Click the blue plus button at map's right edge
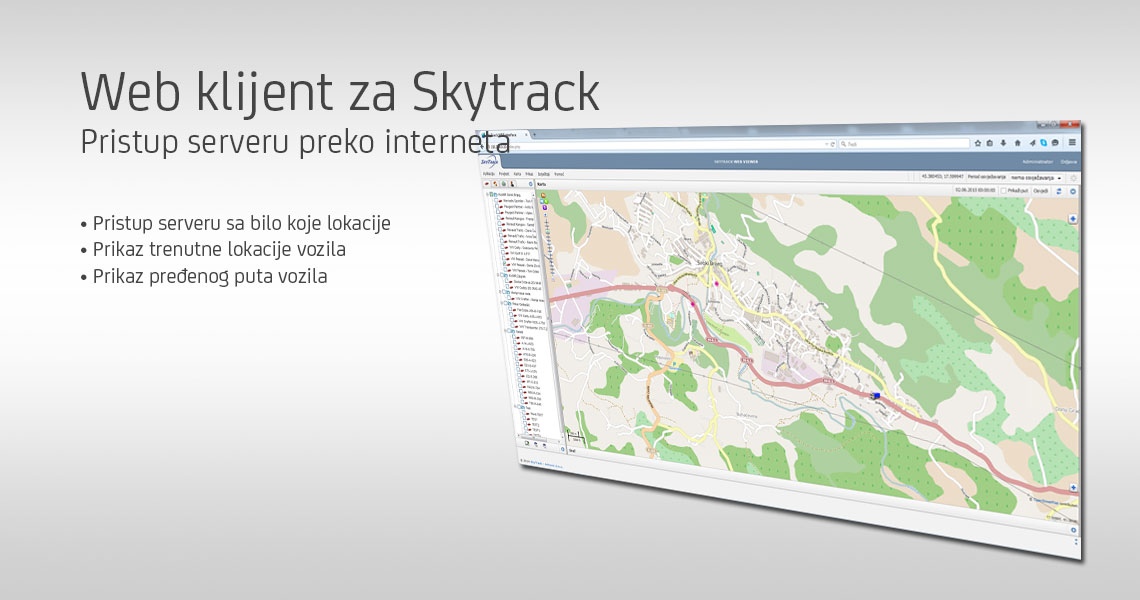 coord(1072,219)
